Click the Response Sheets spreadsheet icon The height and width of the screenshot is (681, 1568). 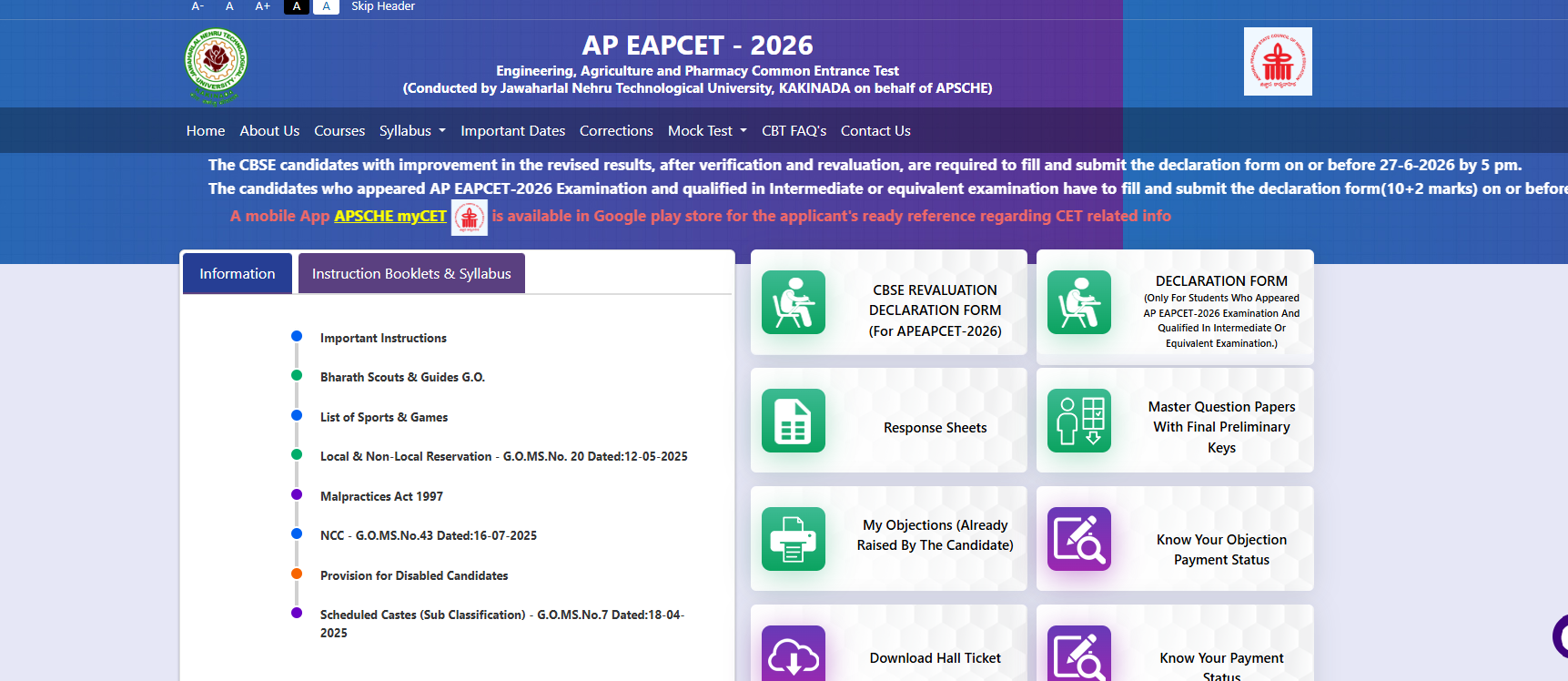click(x=794, y=421)
